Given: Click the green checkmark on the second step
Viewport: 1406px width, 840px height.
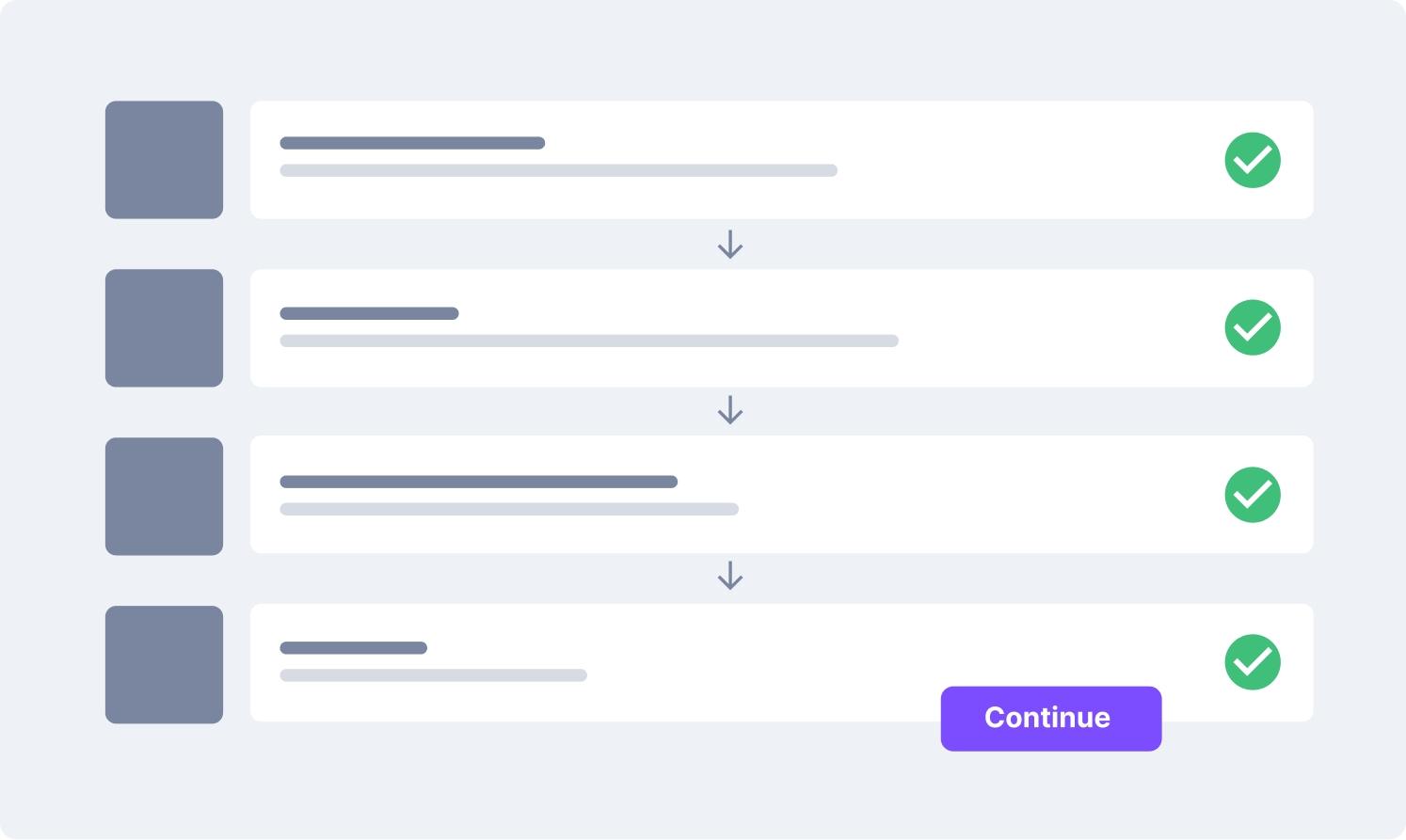Looking at the screenshot, I should click(1253, 327).
